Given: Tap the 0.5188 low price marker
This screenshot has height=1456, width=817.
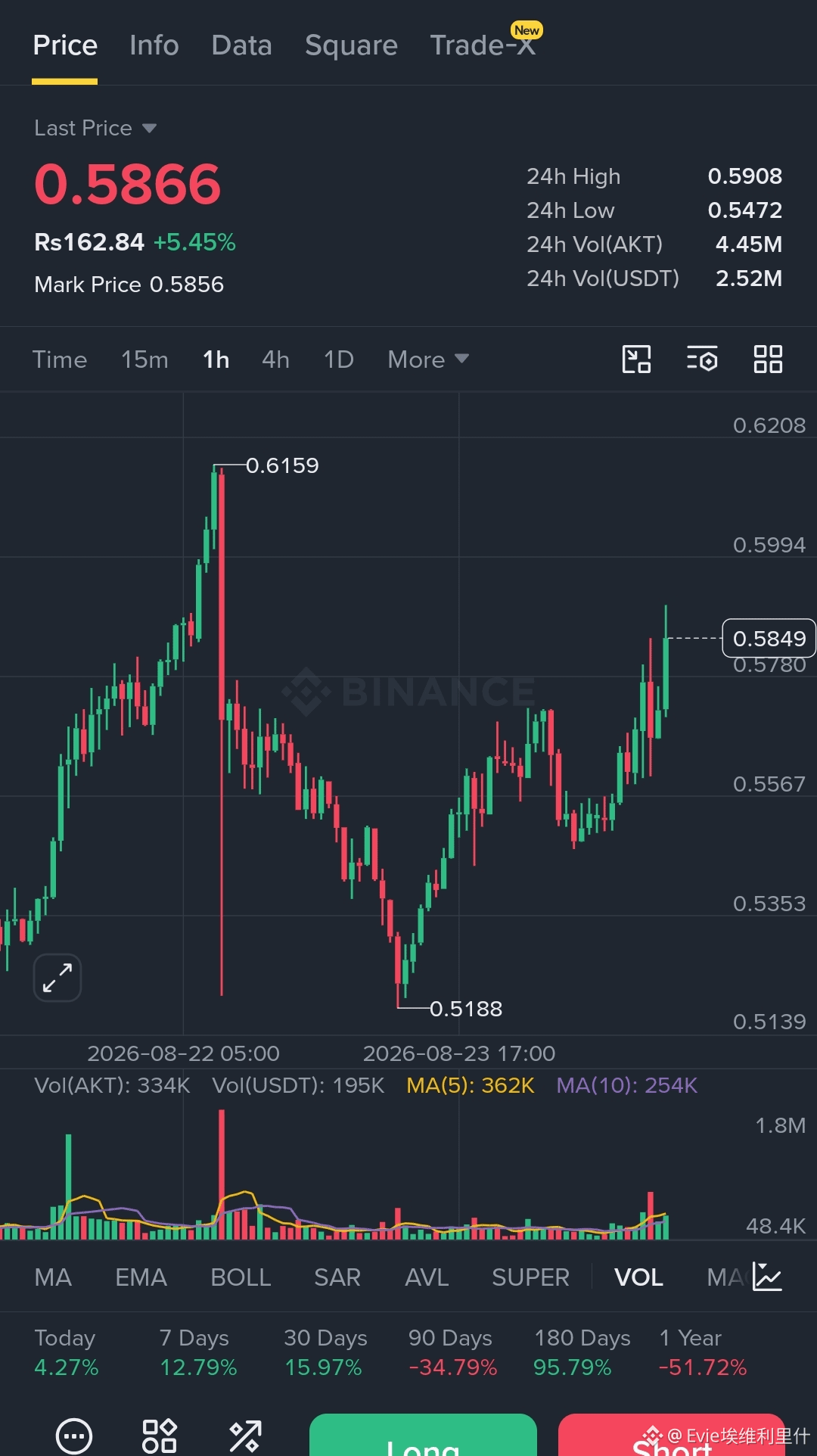Looking at the screenshot, I should (x=466, y=1009).
